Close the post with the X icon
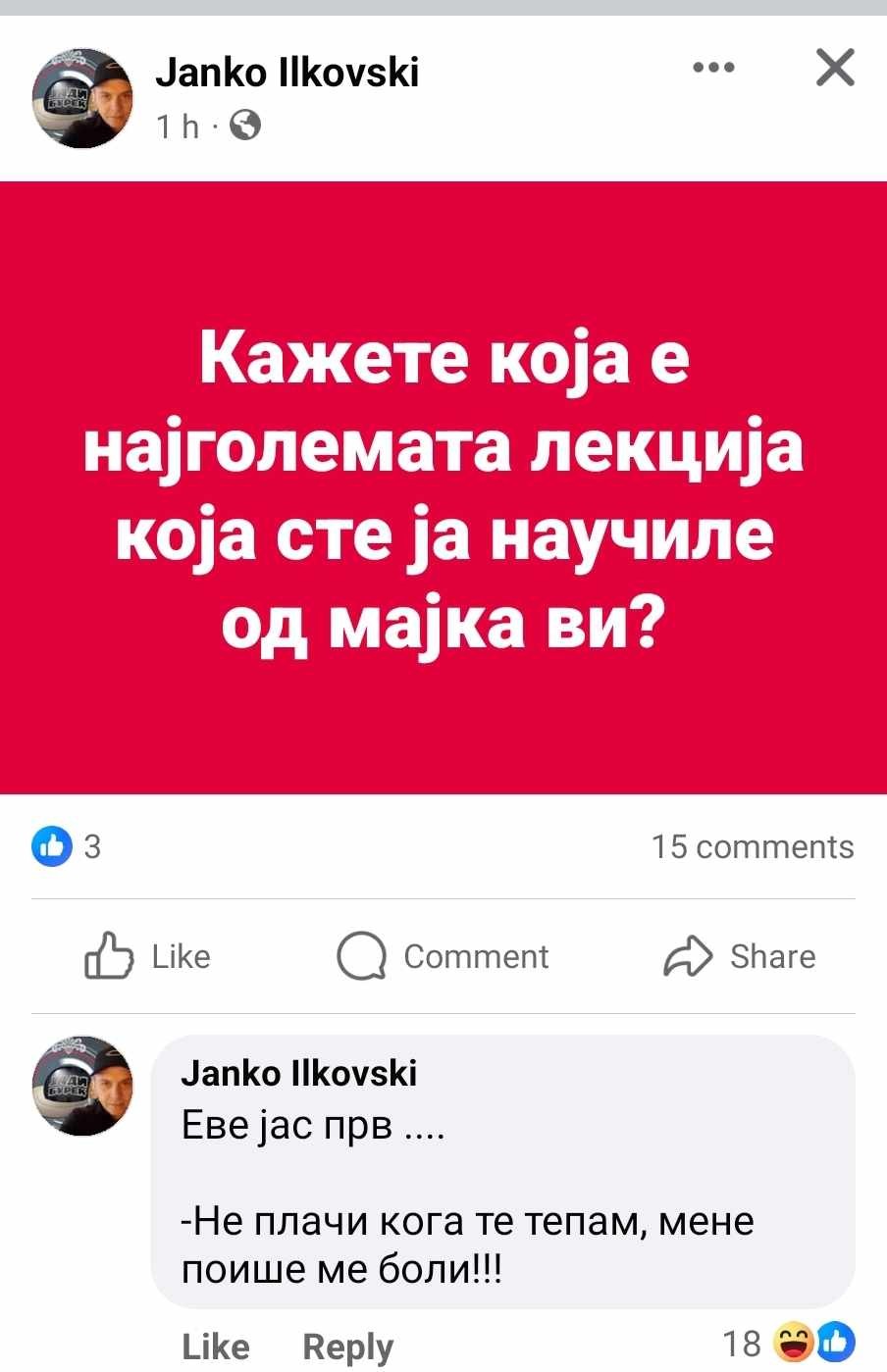 click(835, 68)
